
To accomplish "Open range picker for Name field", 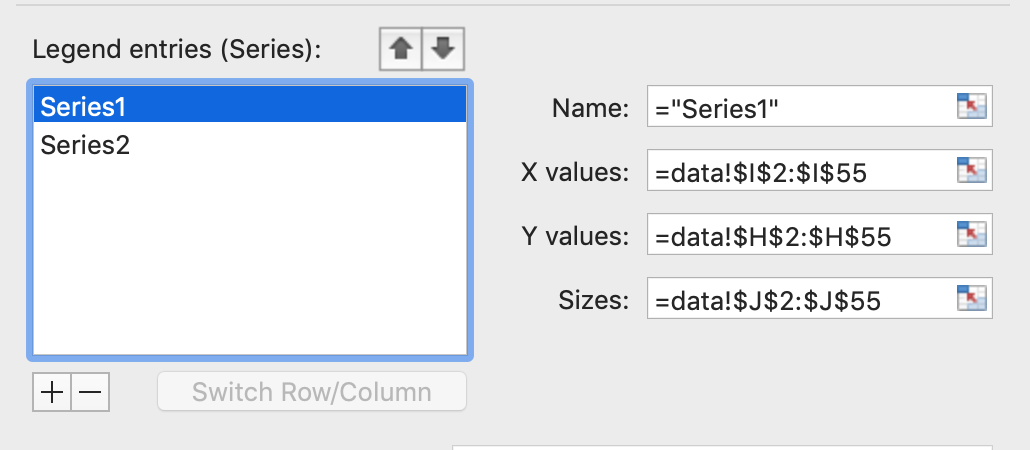I will (972, 106).
